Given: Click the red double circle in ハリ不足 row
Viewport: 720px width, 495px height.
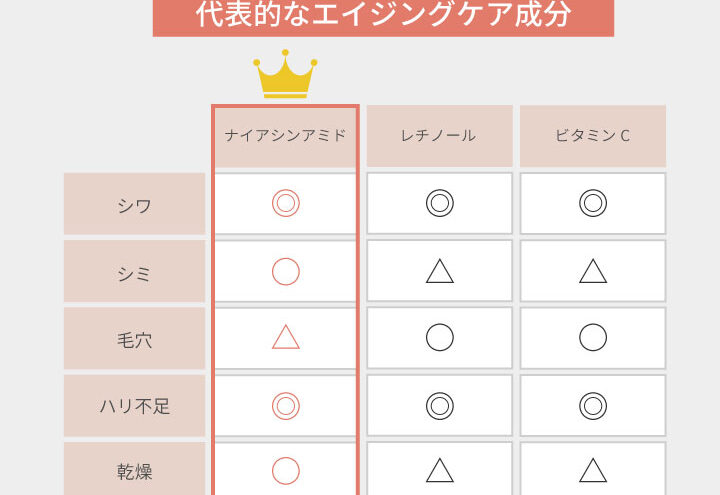Looking at the screenshot, I should pyautogui.click(x=286, y=405).
